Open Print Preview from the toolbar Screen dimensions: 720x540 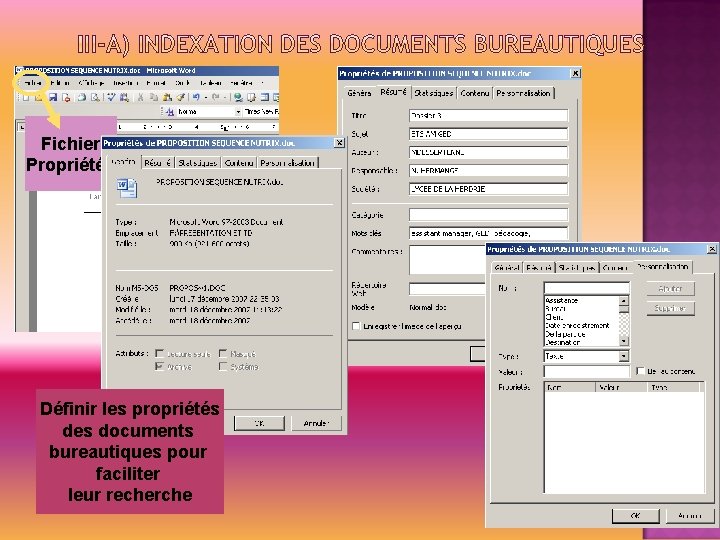(95, 97)
